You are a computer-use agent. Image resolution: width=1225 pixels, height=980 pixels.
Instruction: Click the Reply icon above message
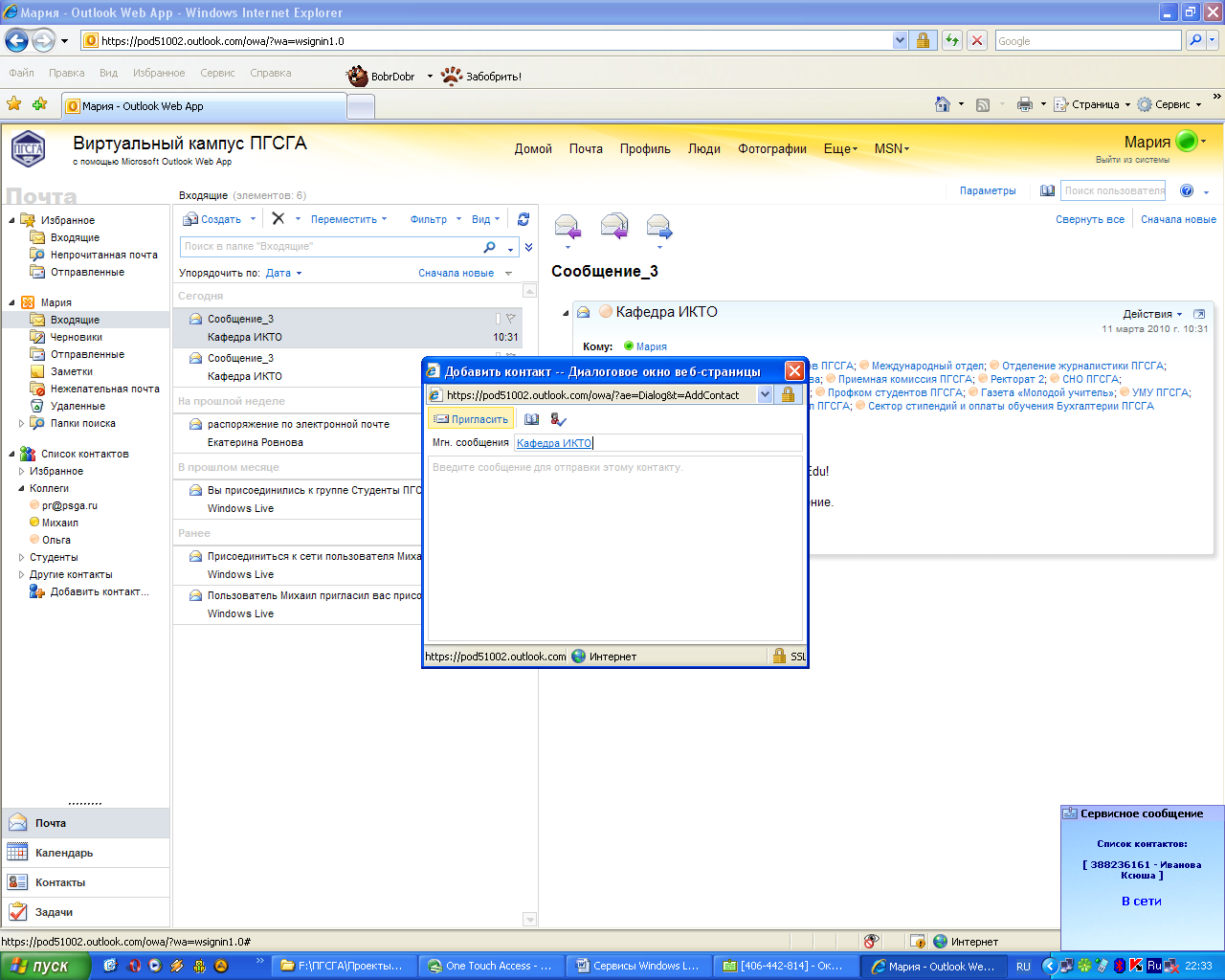click(x=568, y=227)
